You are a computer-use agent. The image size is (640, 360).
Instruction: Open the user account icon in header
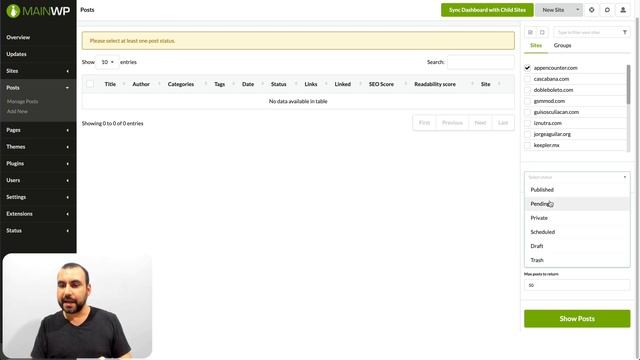click(x=623, y=10)
